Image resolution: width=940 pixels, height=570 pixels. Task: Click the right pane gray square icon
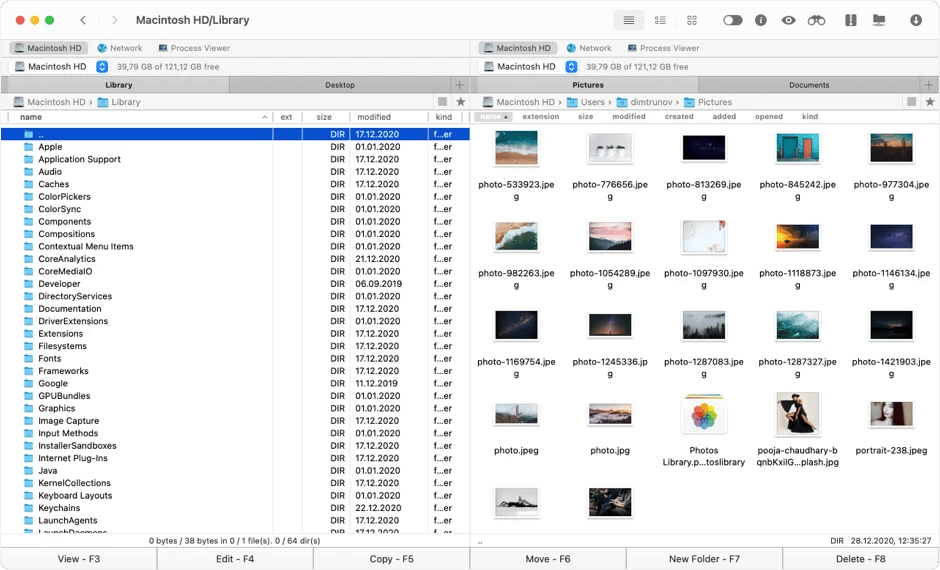[x=912, y=102]
